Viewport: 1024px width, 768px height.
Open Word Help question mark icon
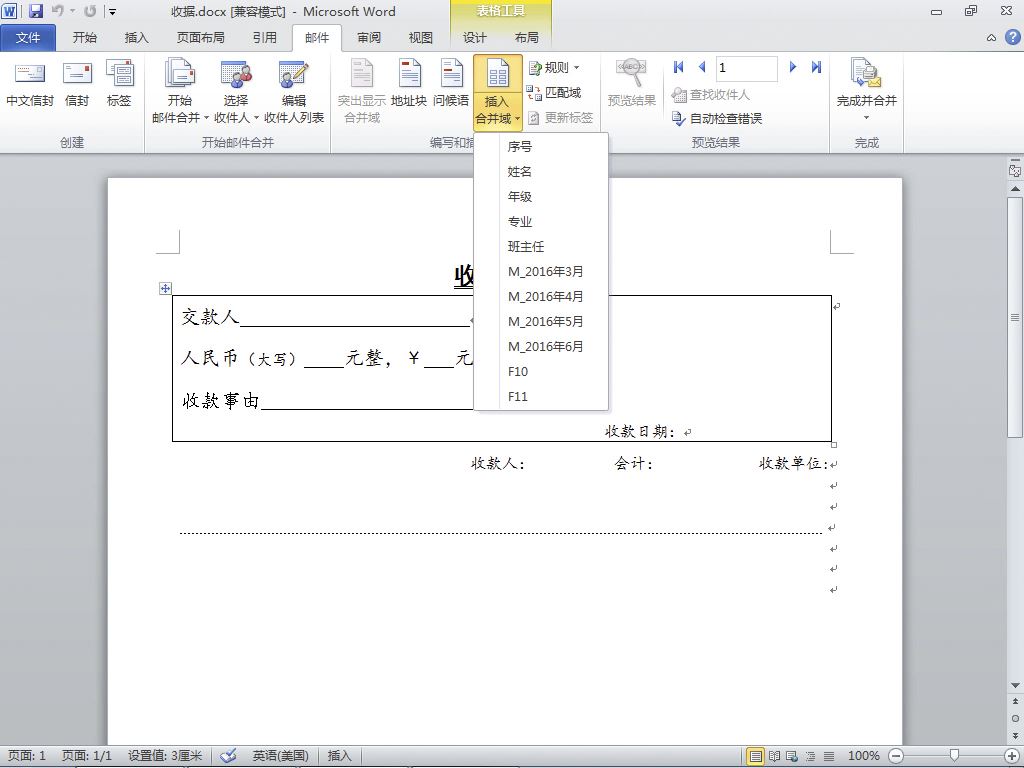[x=1012, y=37]
